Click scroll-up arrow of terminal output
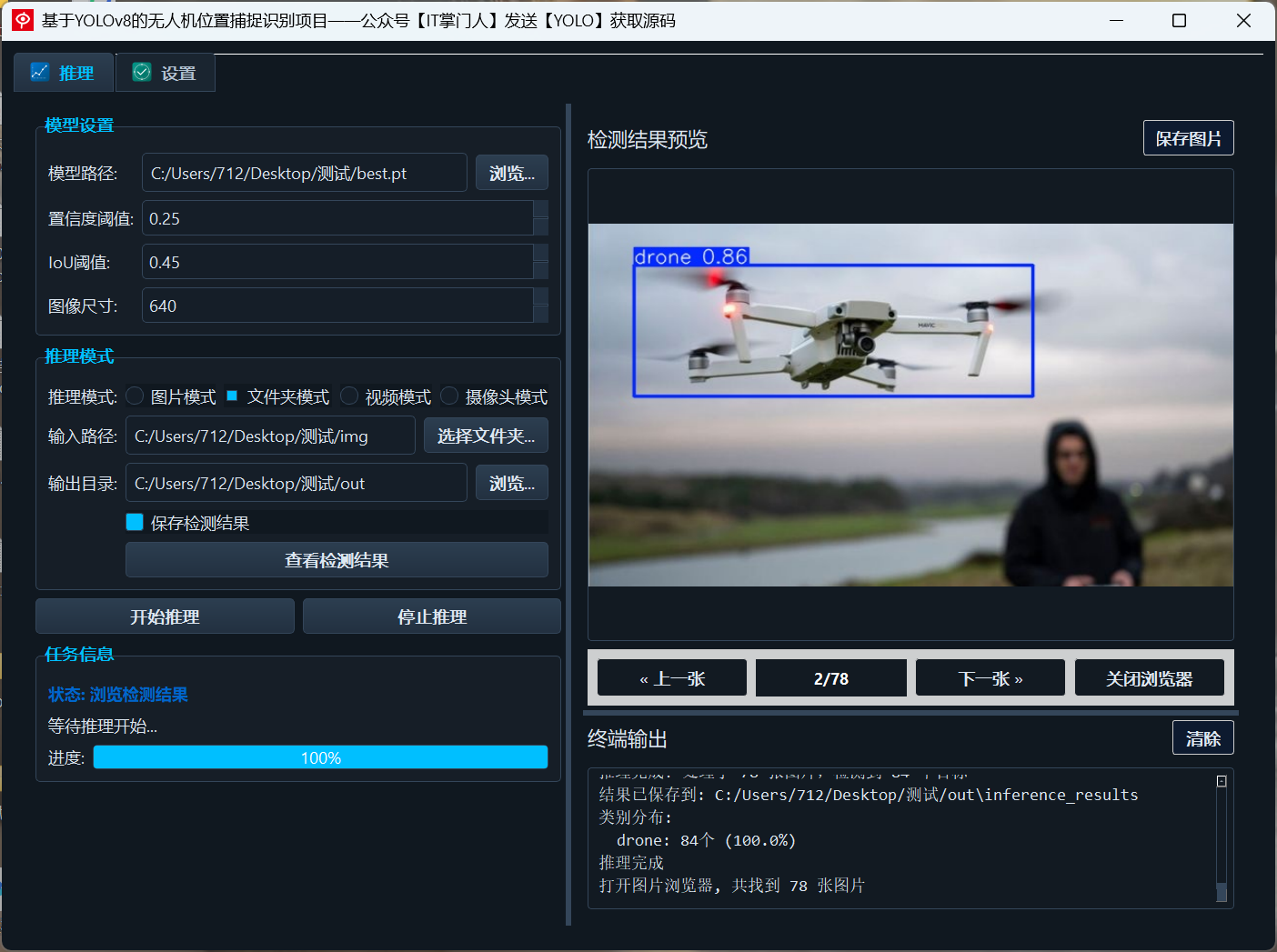Image resolution: width=1277 pixels, height=952 pixels. click(x=1222, y=780)
